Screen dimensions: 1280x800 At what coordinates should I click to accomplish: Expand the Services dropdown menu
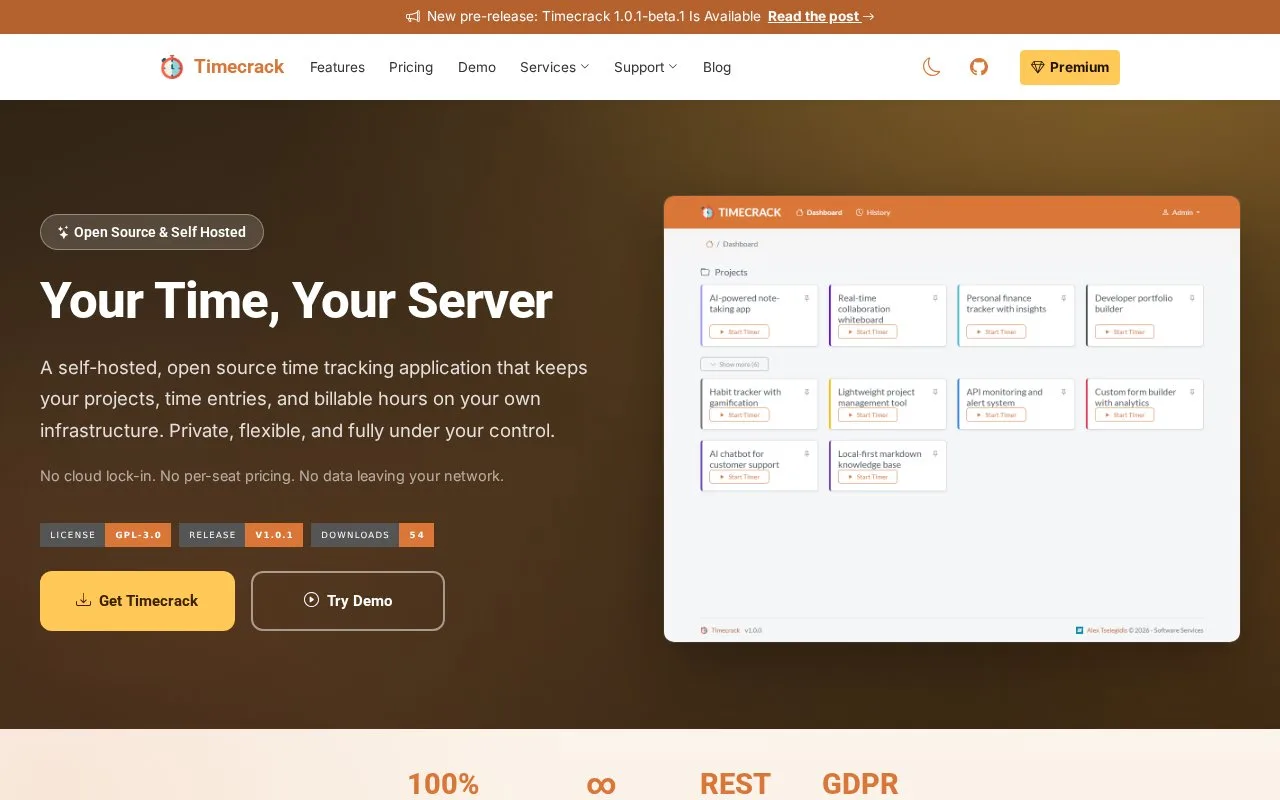coord(554,67)
